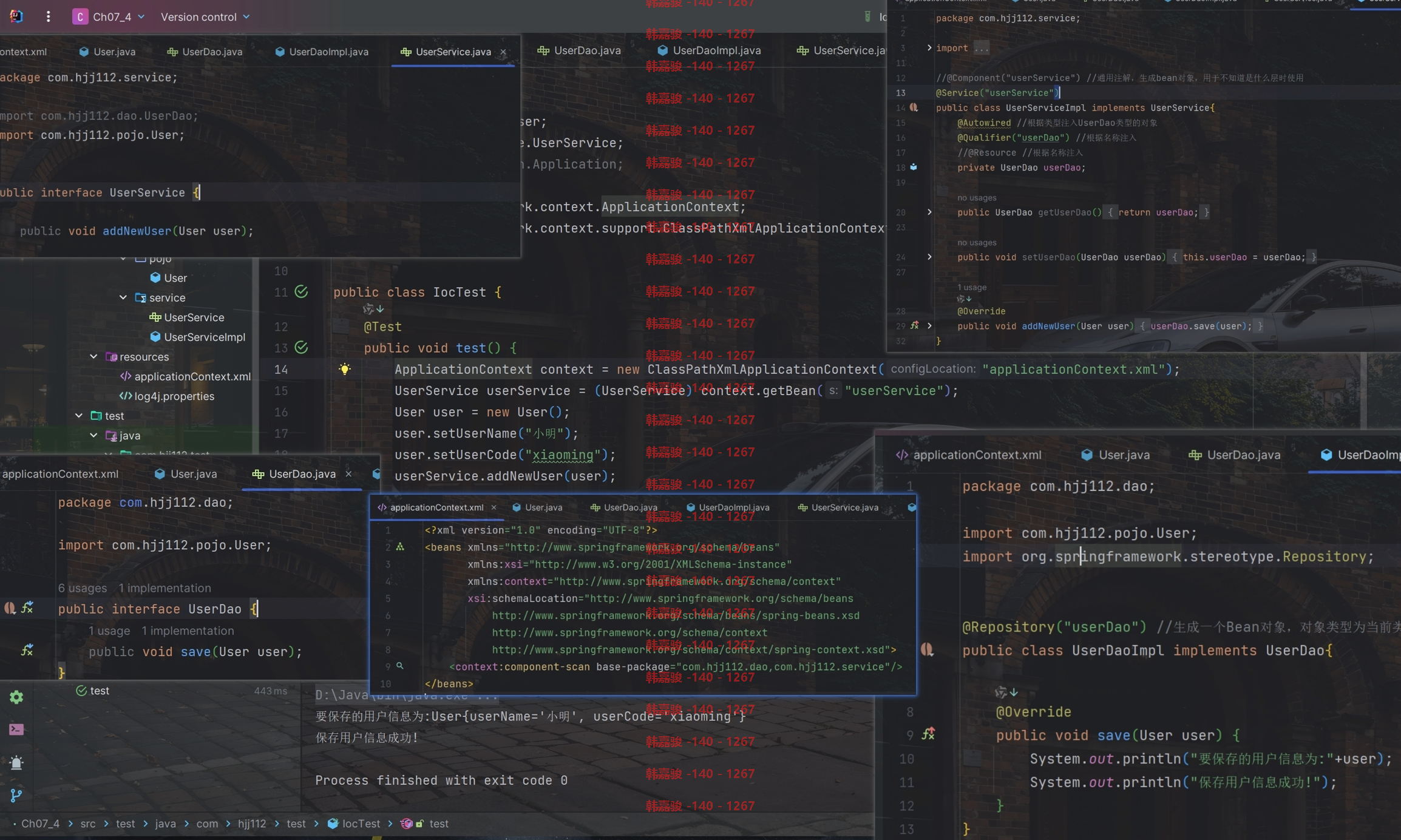Open the Ch07_4 project dropdown arrow
The height and width of the screenshot is (840, 1401).
141,17
